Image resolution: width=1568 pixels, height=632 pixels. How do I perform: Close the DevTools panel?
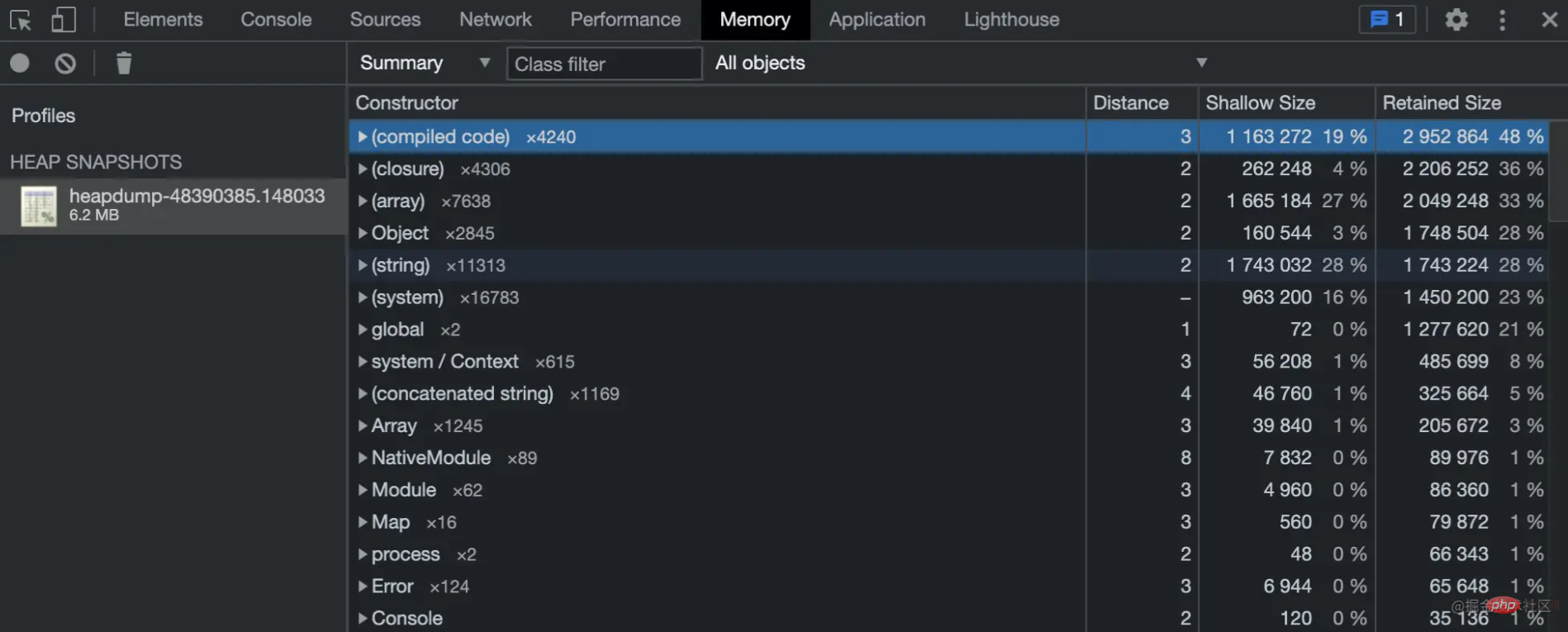click(1549, 20)
